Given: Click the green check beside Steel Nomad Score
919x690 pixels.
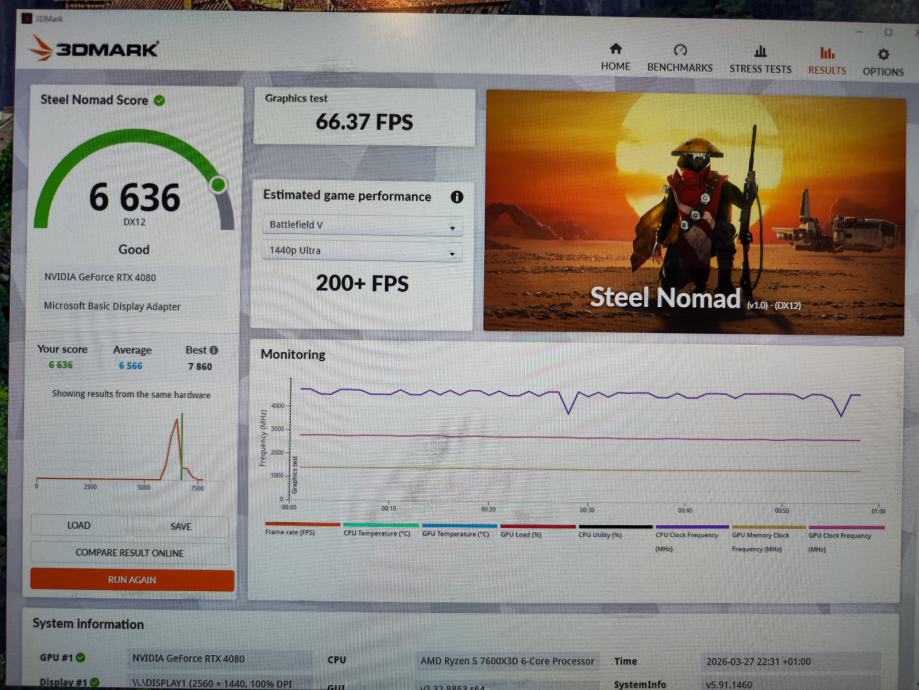Looking at the screenshot, I should coord(159,100).
